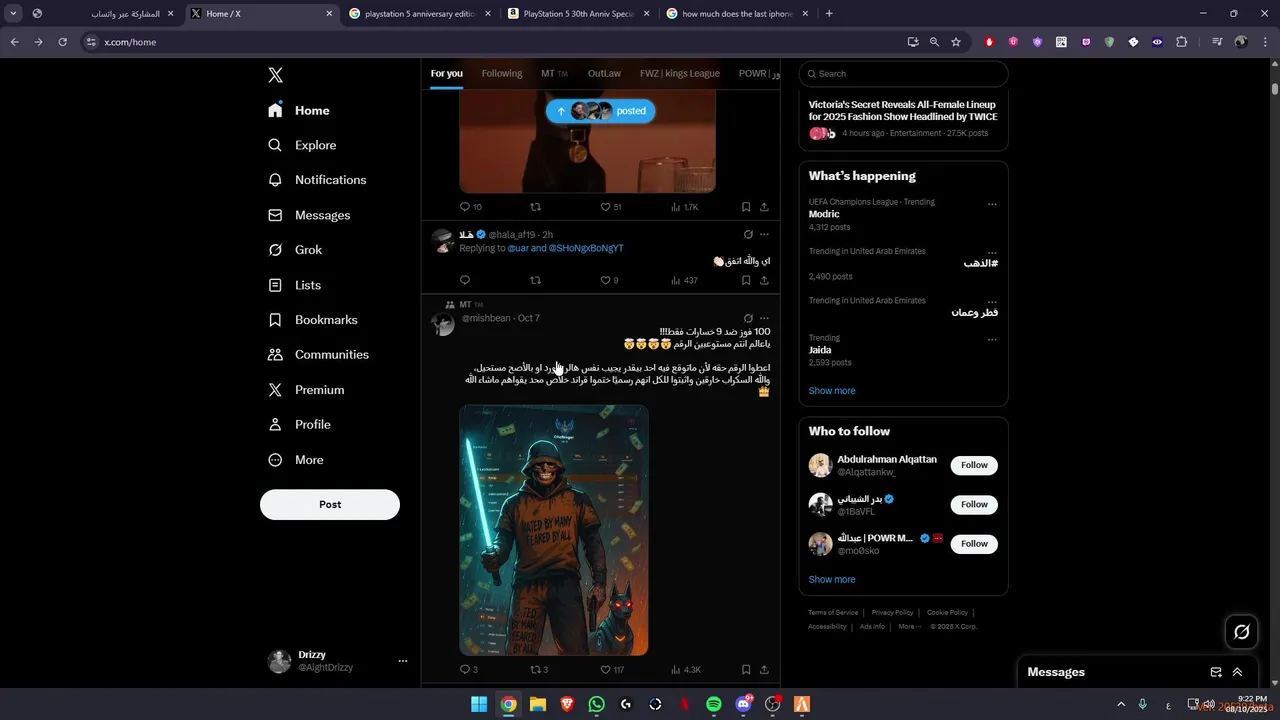Open Messages from the left sidebar
This screenshot has width=1280, height=720.
pos(309,215)
